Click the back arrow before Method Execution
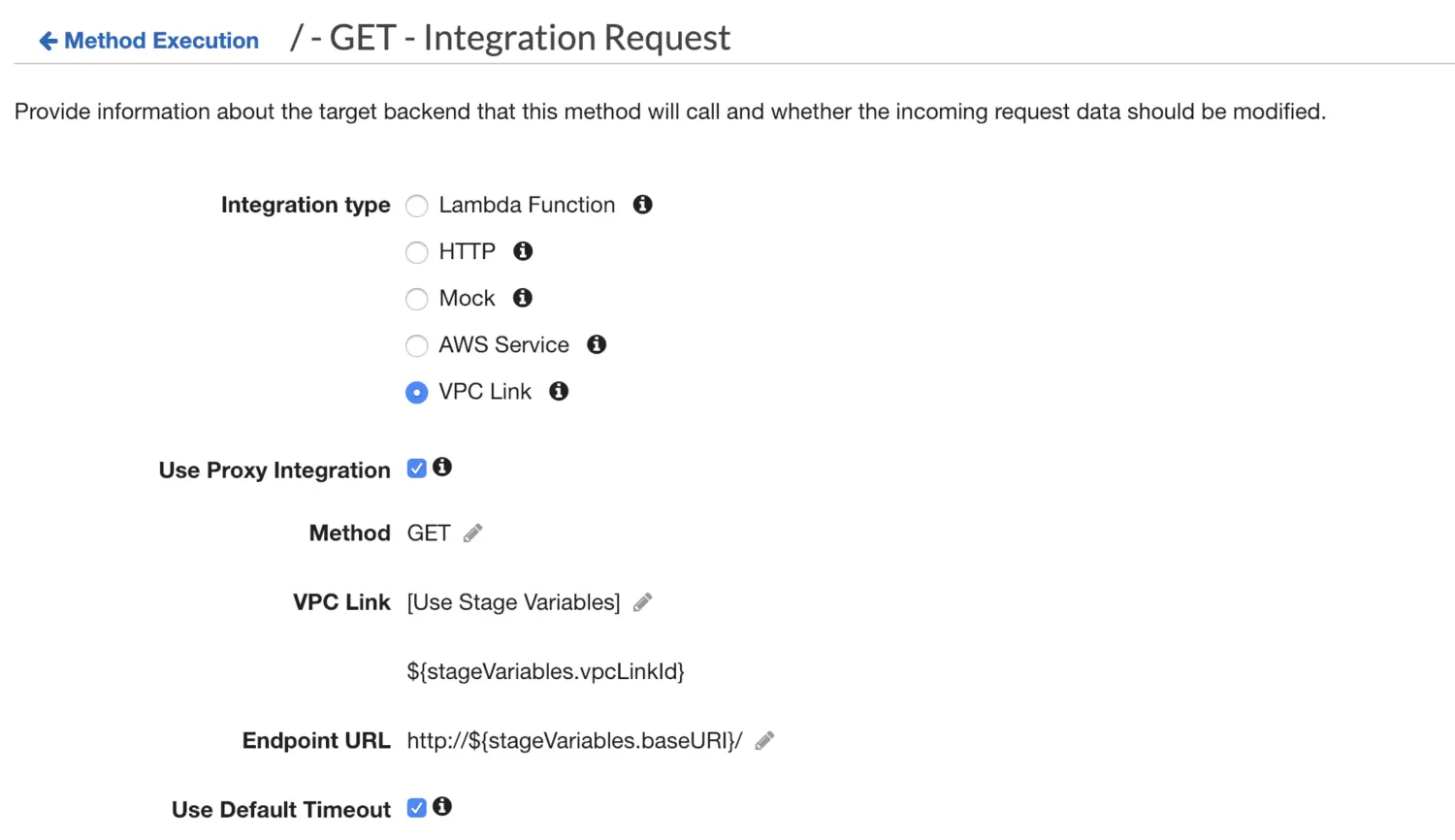 click(48, 40)
